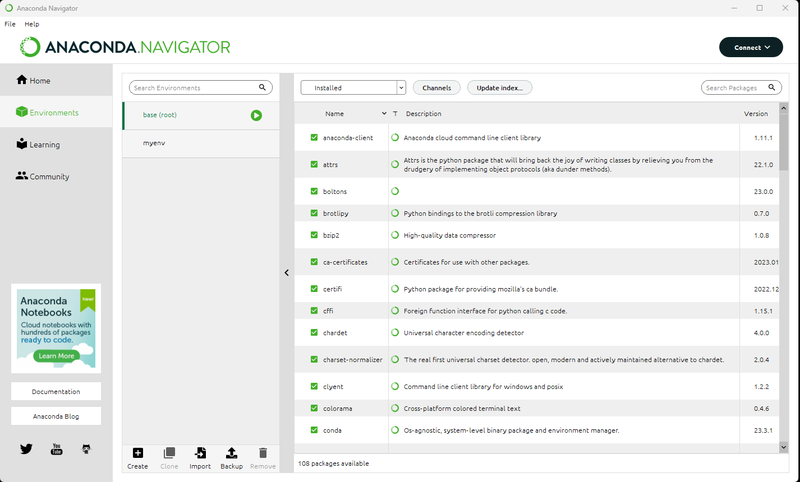Image resolution: width=800 pixels, height=482 pixels.
Task: Open the Installed package filter dropdown
Action: [x=353, y=88]
